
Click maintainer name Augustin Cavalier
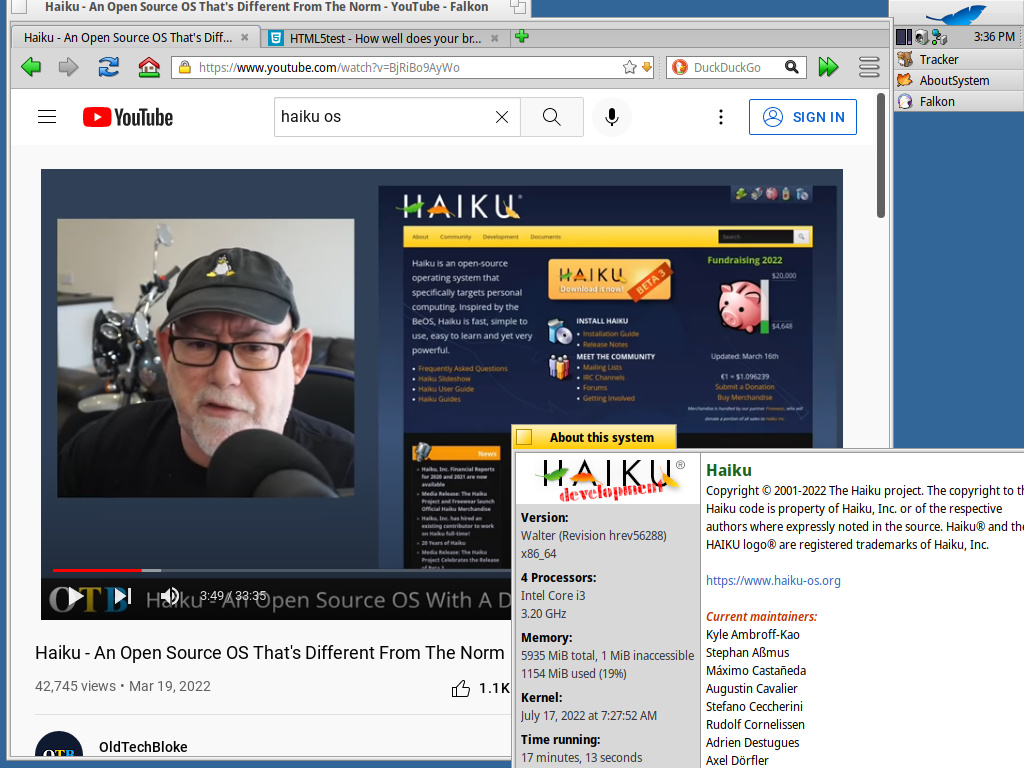[x=752, y=688]
